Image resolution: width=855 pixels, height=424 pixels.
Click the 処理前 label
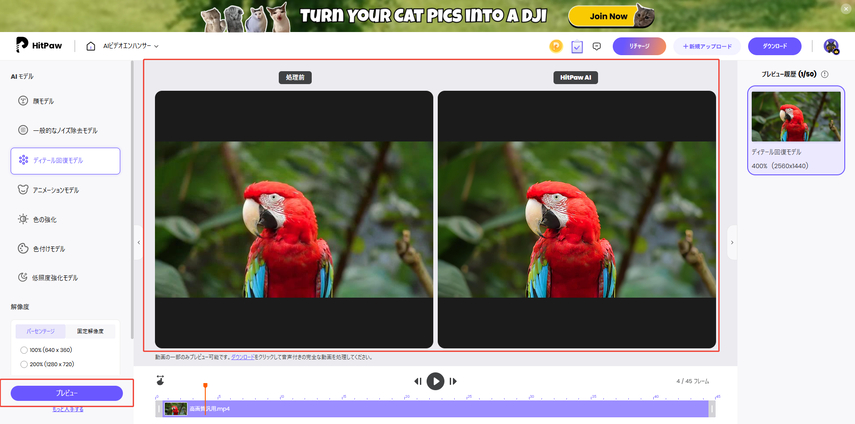(295, 78)
